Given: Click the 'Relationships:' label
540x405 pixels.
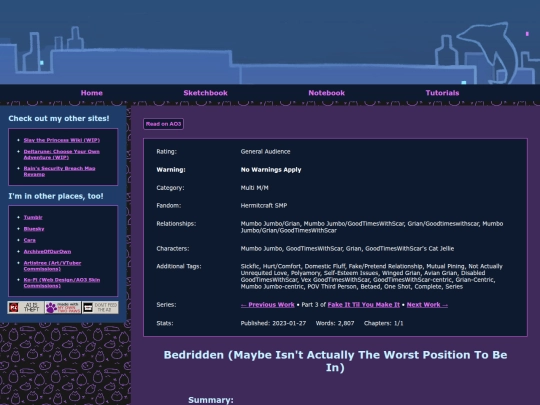Looking at the screenshot, I should click(x=176, y=224).
